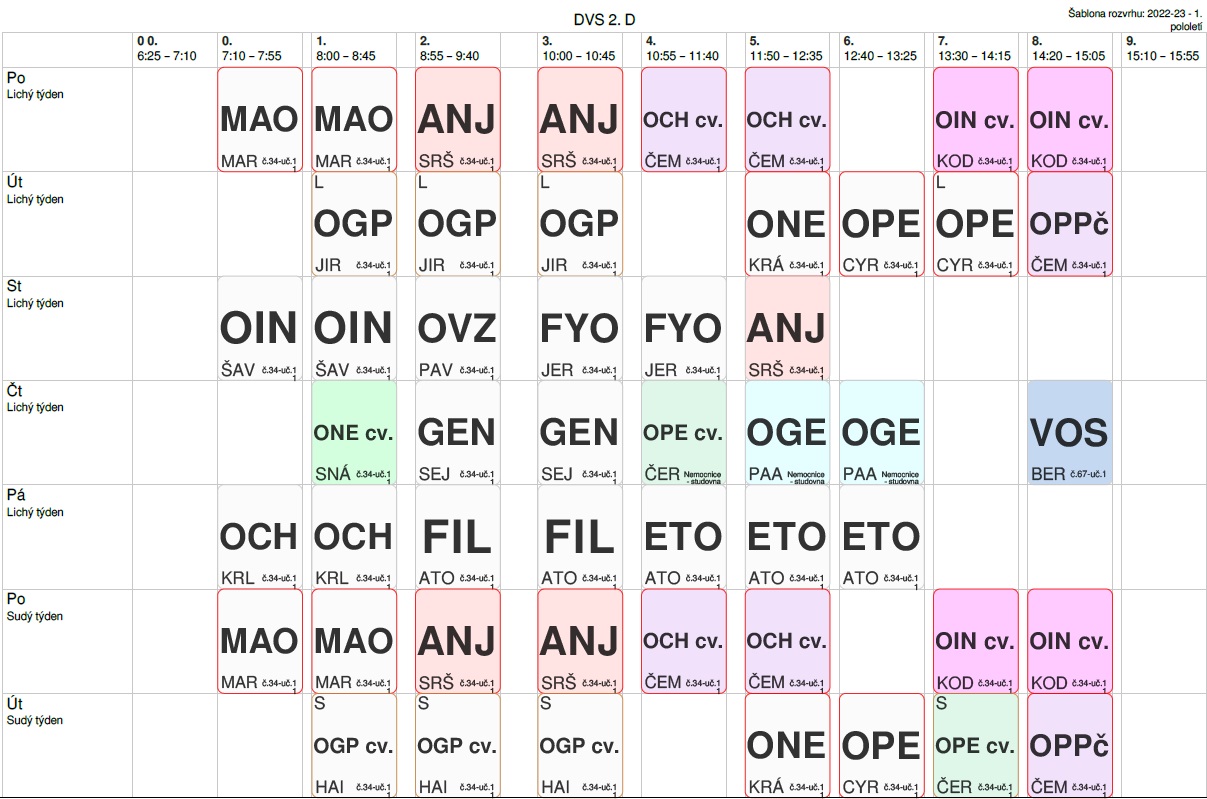Select Wednesday's OIN lesson at 7:10
This screenshot has width=1207, height=799.
259,328
